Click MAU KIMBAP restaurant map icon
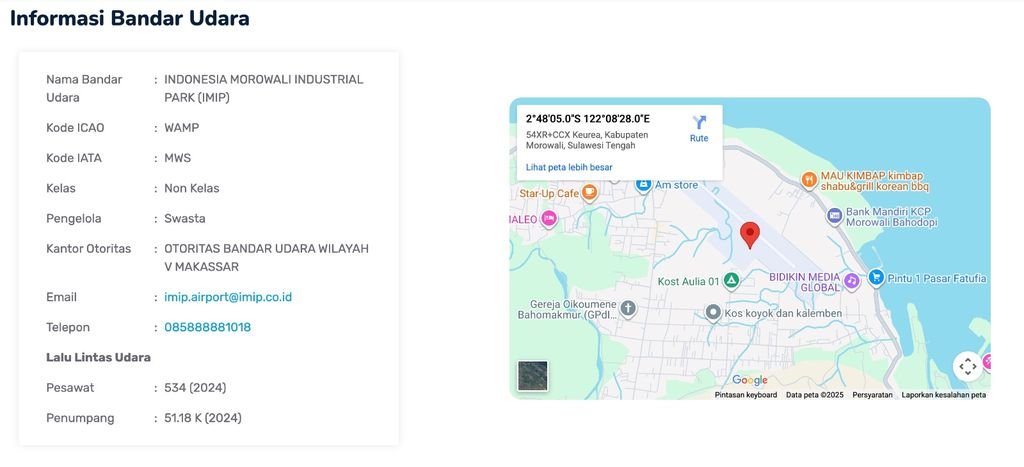Screen dimensions: 1024x467 809,180
